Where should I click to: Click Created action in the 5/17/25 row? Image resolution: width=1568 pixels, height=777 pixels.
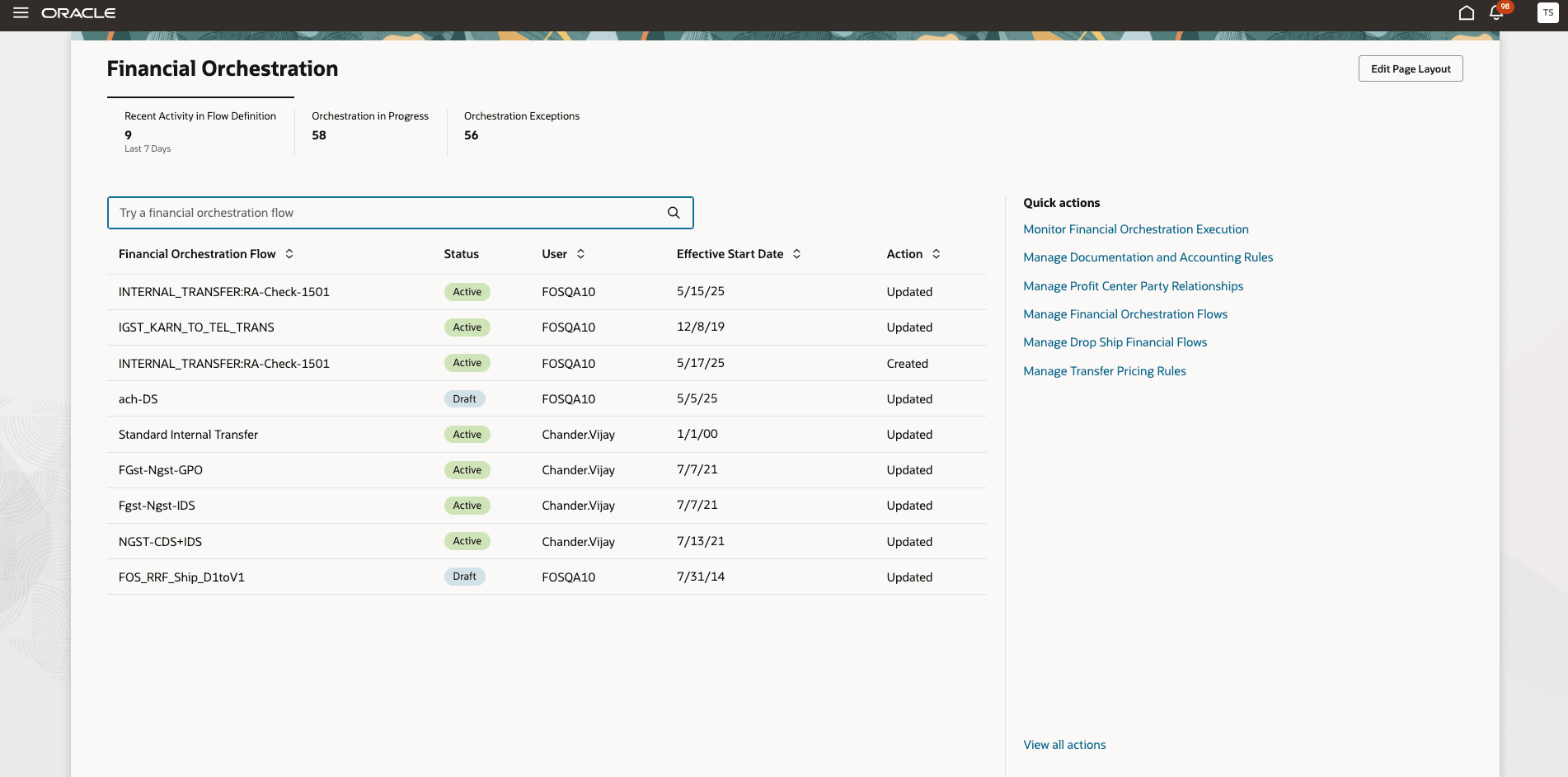tap(907, 364)
